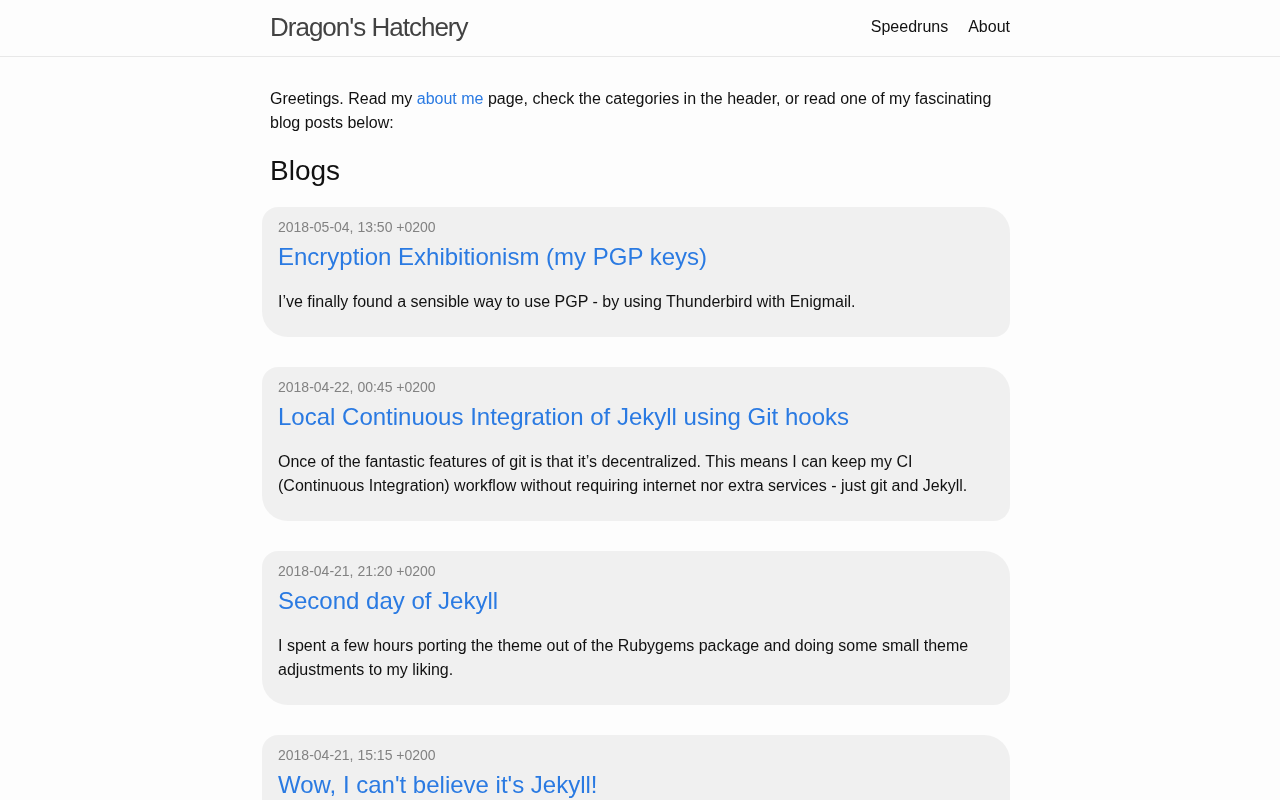Click the Thunderbird with Enigmail excerpt text
This screenshot has height=800, width=1280.
coord(566,302)
